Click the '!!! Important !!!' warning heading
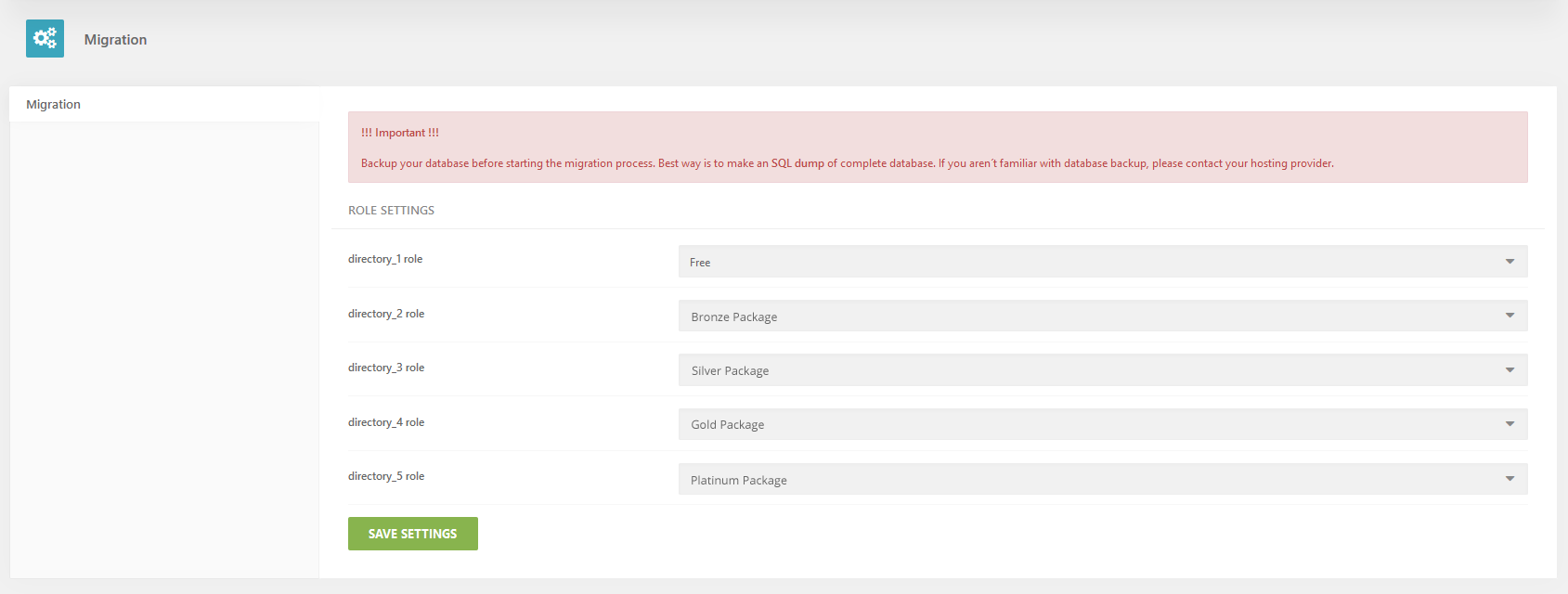Image resolution: width=1568 pixels, height=594 pixels. click(400, 133)
